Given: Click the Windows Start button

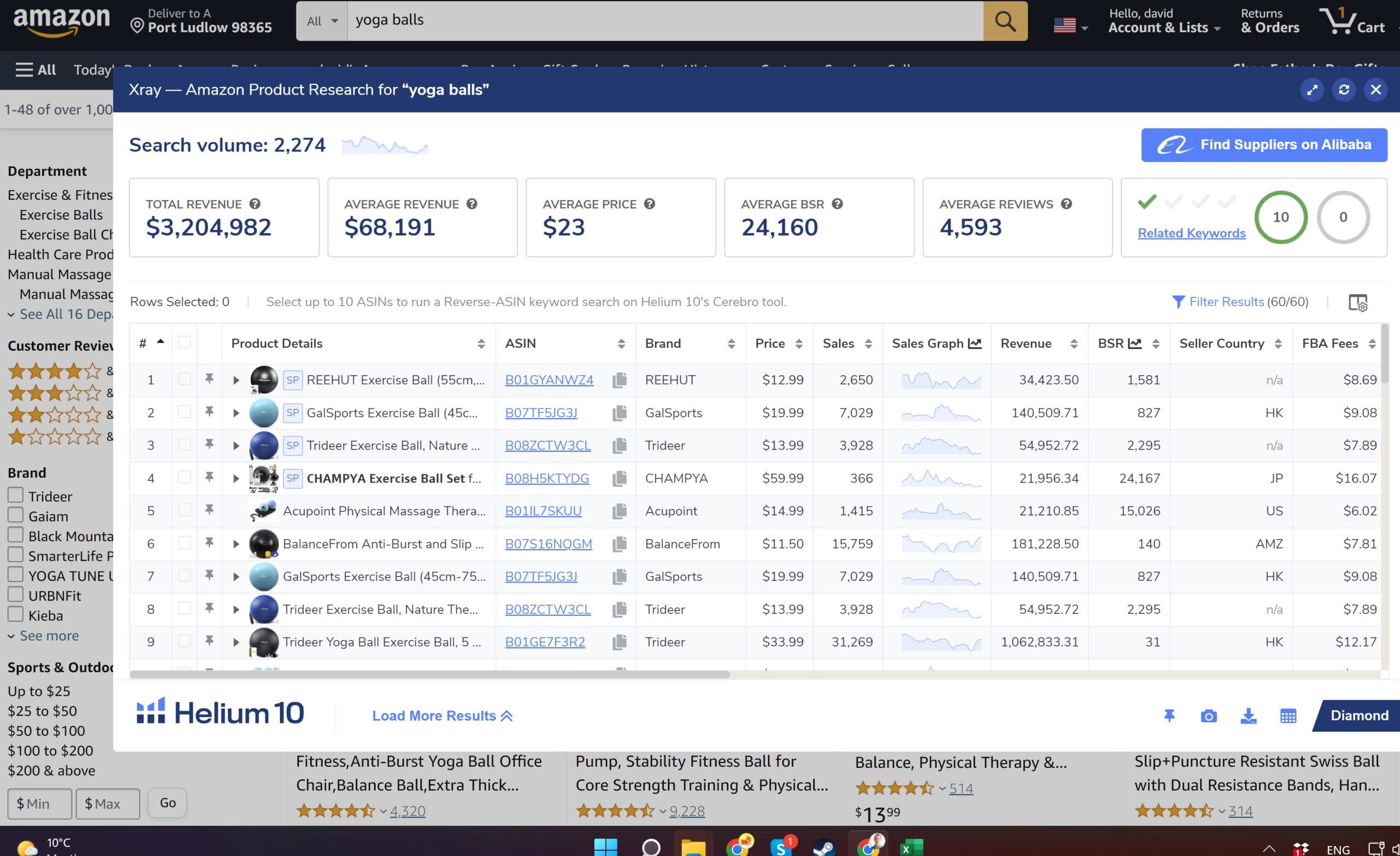Looking at the screenshot, I should [x=606, y=847].
